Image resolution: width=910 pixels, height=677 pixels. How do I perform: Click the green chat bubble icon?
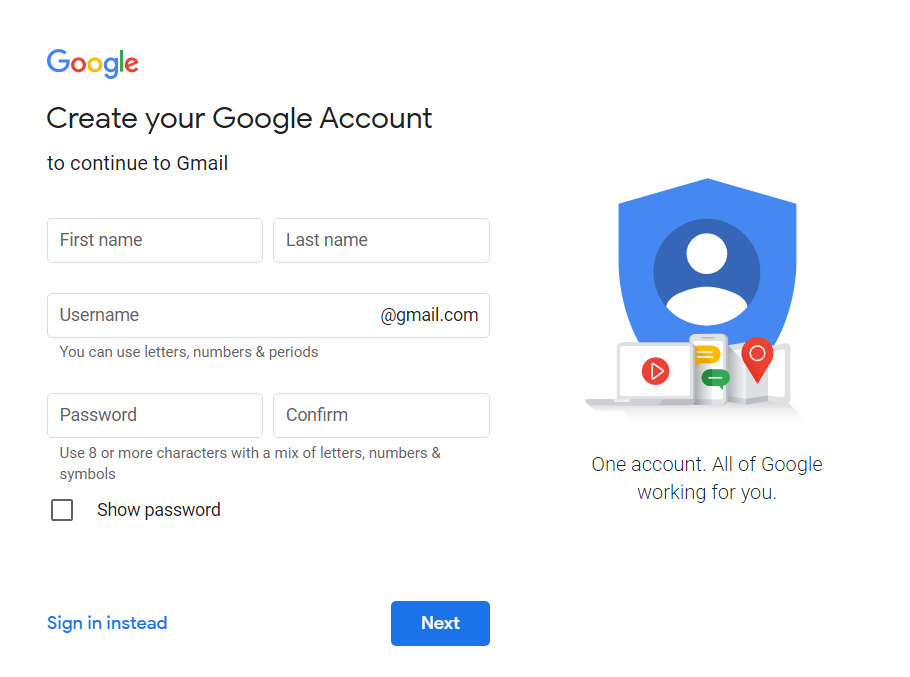(717, 380)
